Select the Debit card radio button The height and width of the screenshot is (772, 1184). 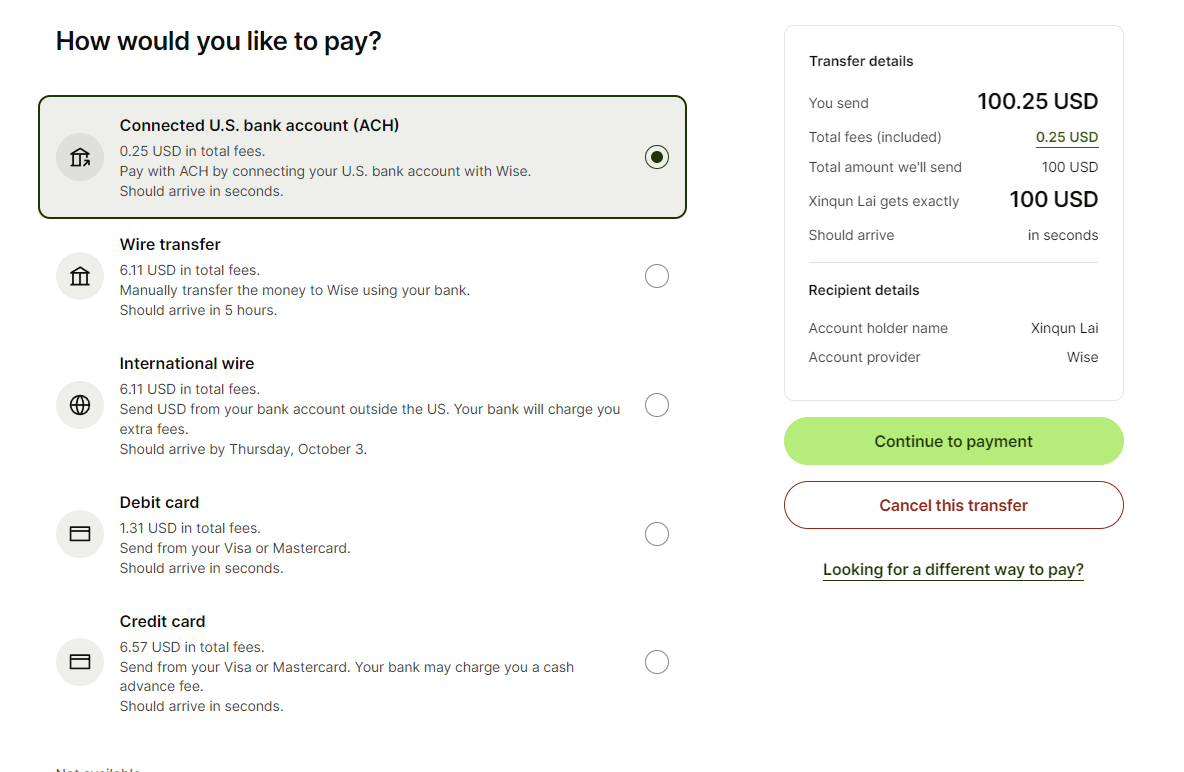[657, 534]
